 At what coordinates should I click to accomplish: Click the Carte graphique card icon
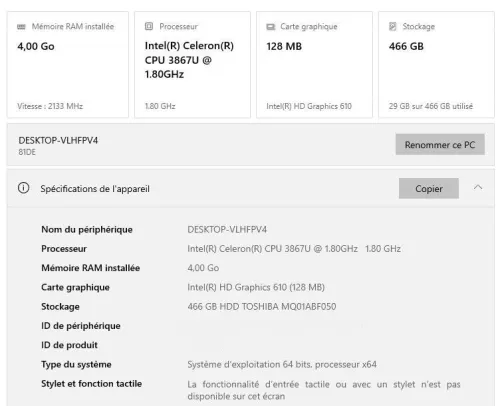tap(271, 27)
